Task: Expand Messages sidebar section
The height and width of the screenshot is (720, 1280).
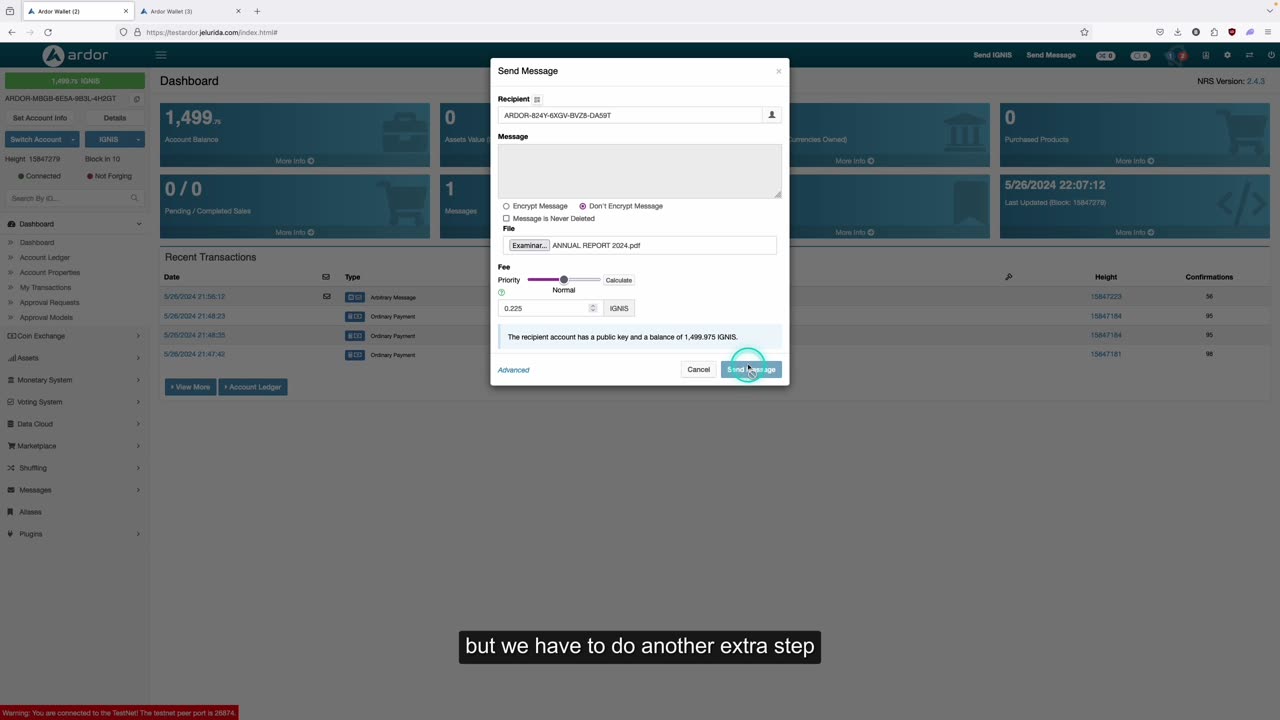Action: (x=75, y=490)
